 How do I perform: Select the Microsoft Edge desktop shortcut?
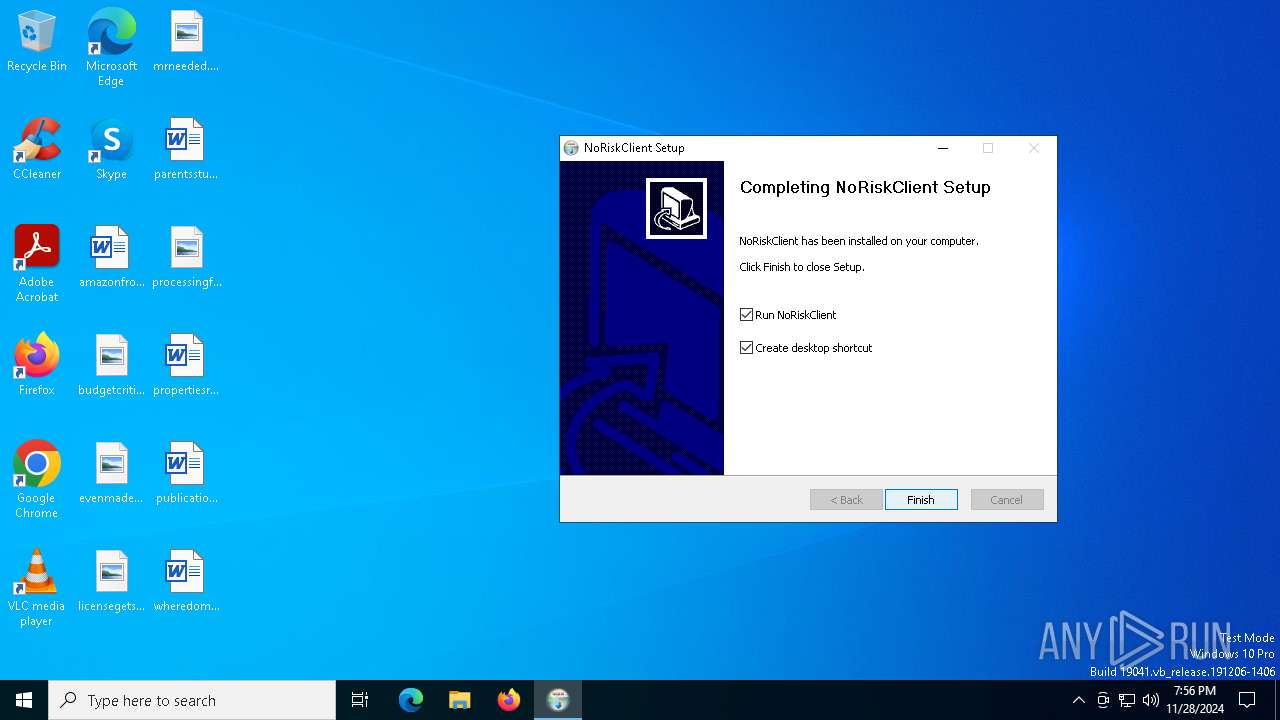click(111, 48)
